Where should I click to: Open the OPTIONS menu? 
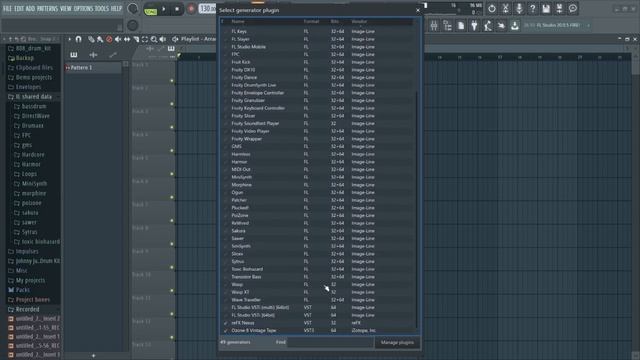pos(83,9)
